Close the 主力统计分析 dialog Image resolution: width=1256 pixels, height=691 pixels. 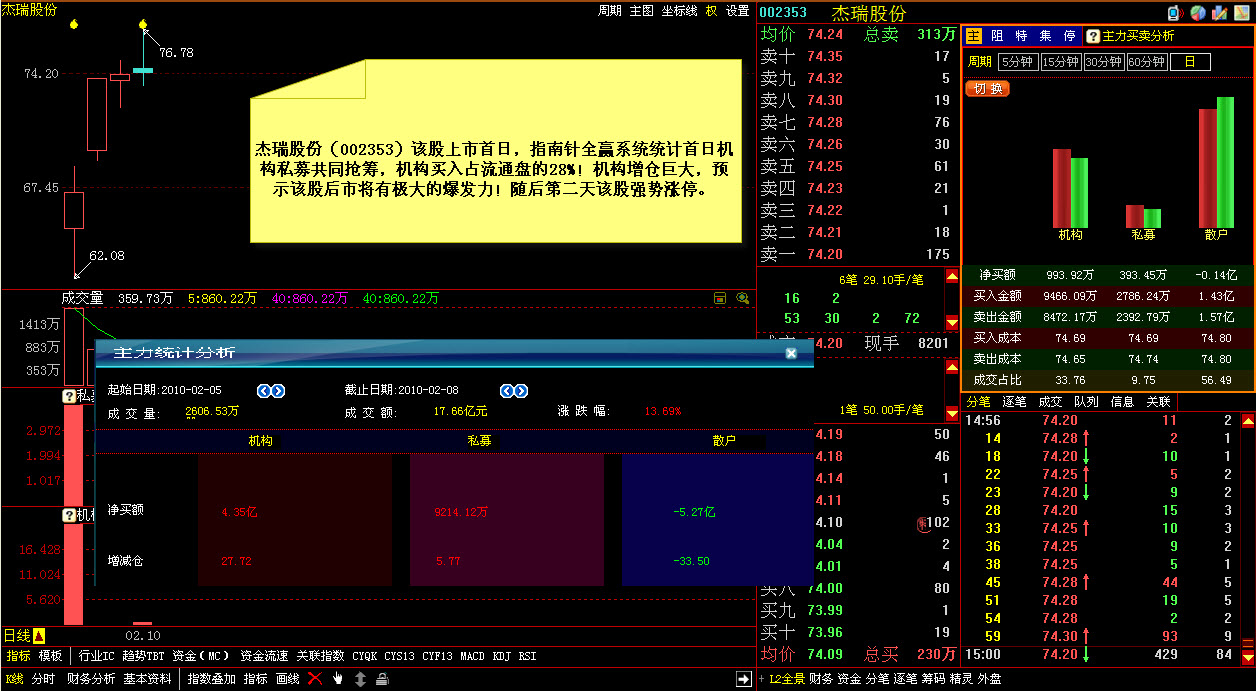click(791, 353)
